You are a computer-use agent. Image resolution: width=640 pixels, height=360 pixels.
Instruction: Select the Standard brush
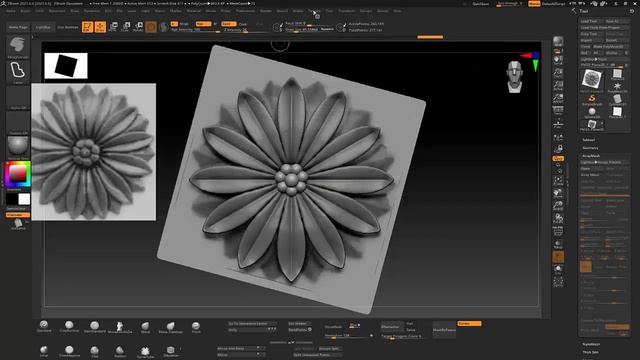44,327
